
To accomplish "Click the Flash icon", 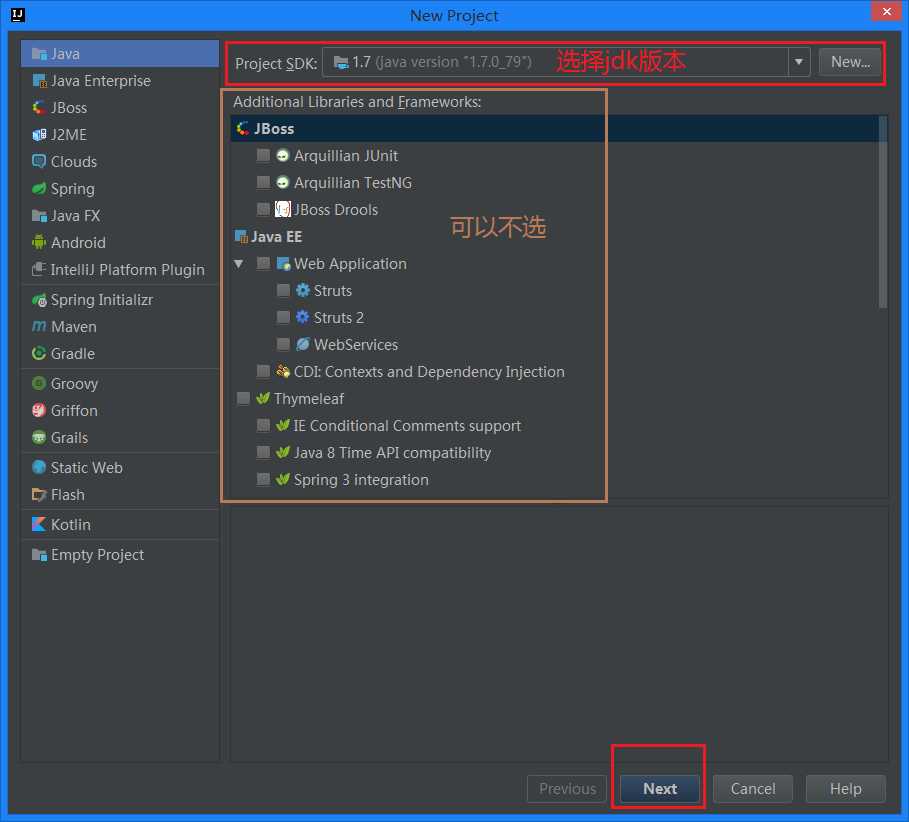I will [39, 494].
